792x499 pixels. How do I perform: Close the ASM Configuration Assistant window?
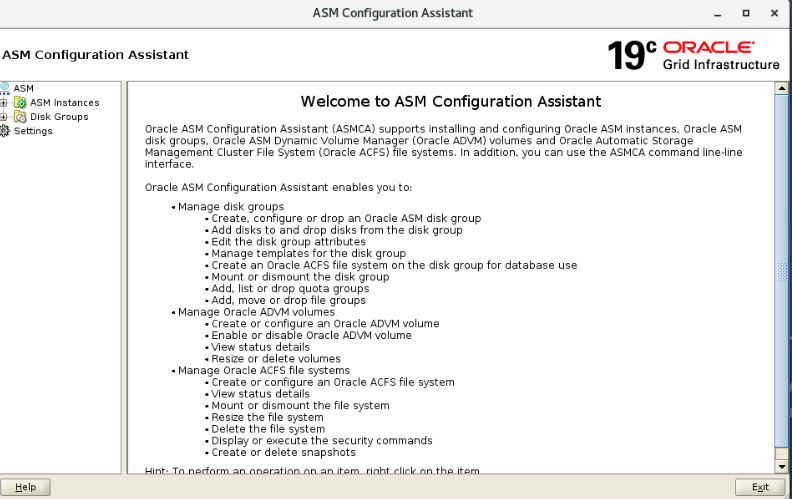pos(774,13)
